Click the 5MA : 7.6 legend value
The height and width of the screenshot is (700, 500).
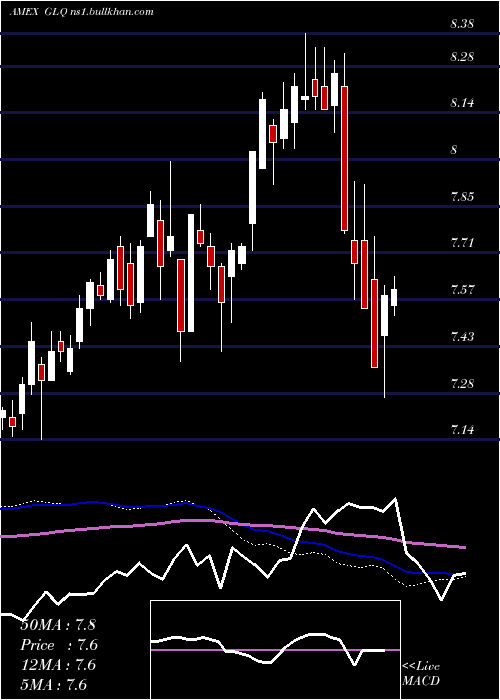click(x=54, y=684)
